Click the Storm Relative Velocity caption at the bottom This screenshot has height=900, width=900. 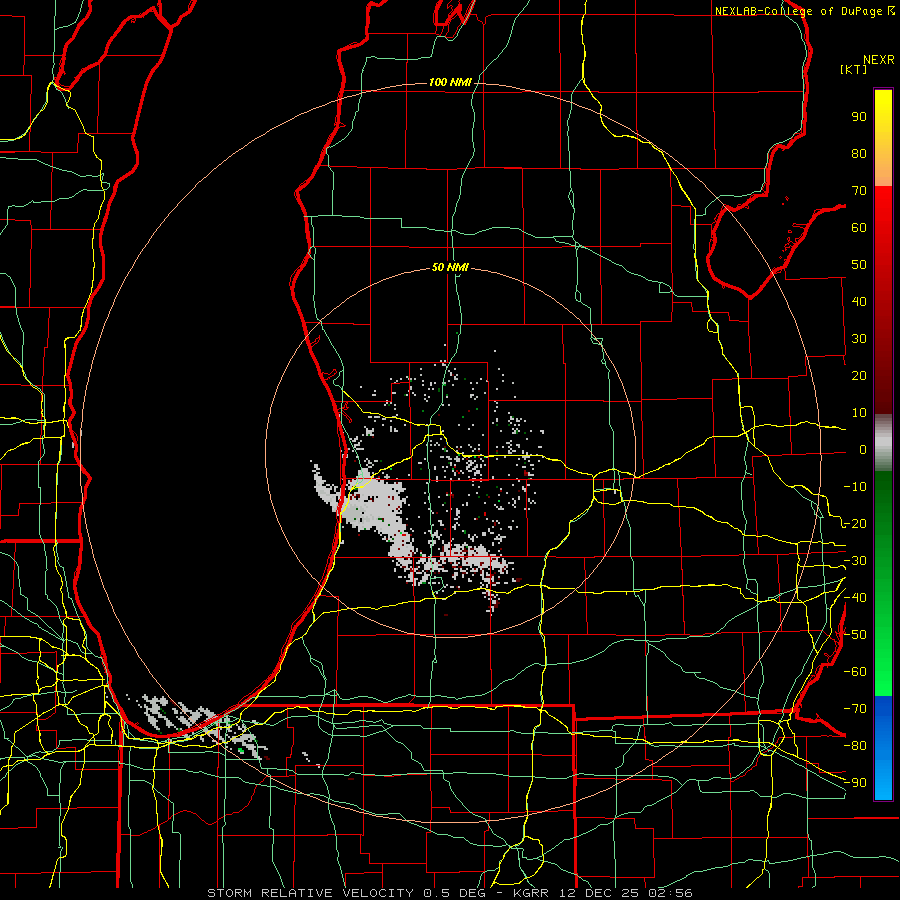tap(449, 893)
